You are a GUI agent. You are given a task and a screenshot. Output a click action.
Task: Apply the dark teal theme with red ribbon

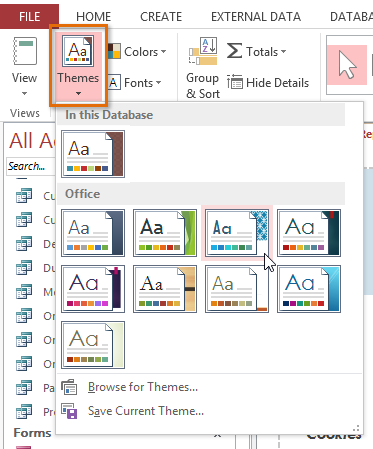pos(309,233)
